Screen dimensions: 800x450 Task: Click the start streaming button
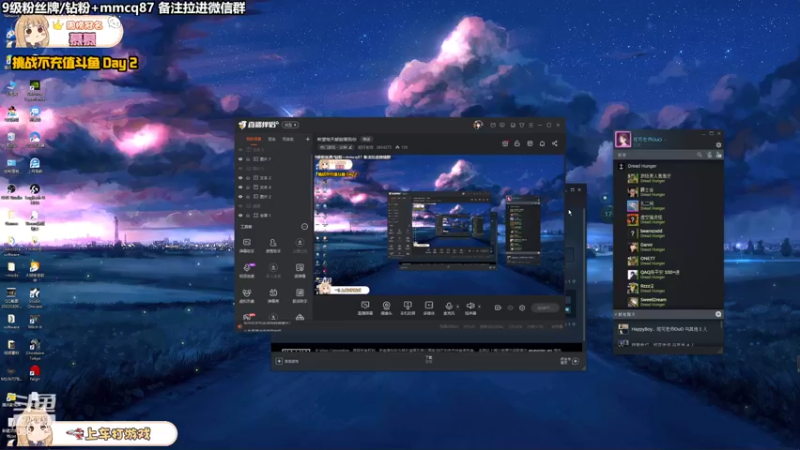point(544,308)
